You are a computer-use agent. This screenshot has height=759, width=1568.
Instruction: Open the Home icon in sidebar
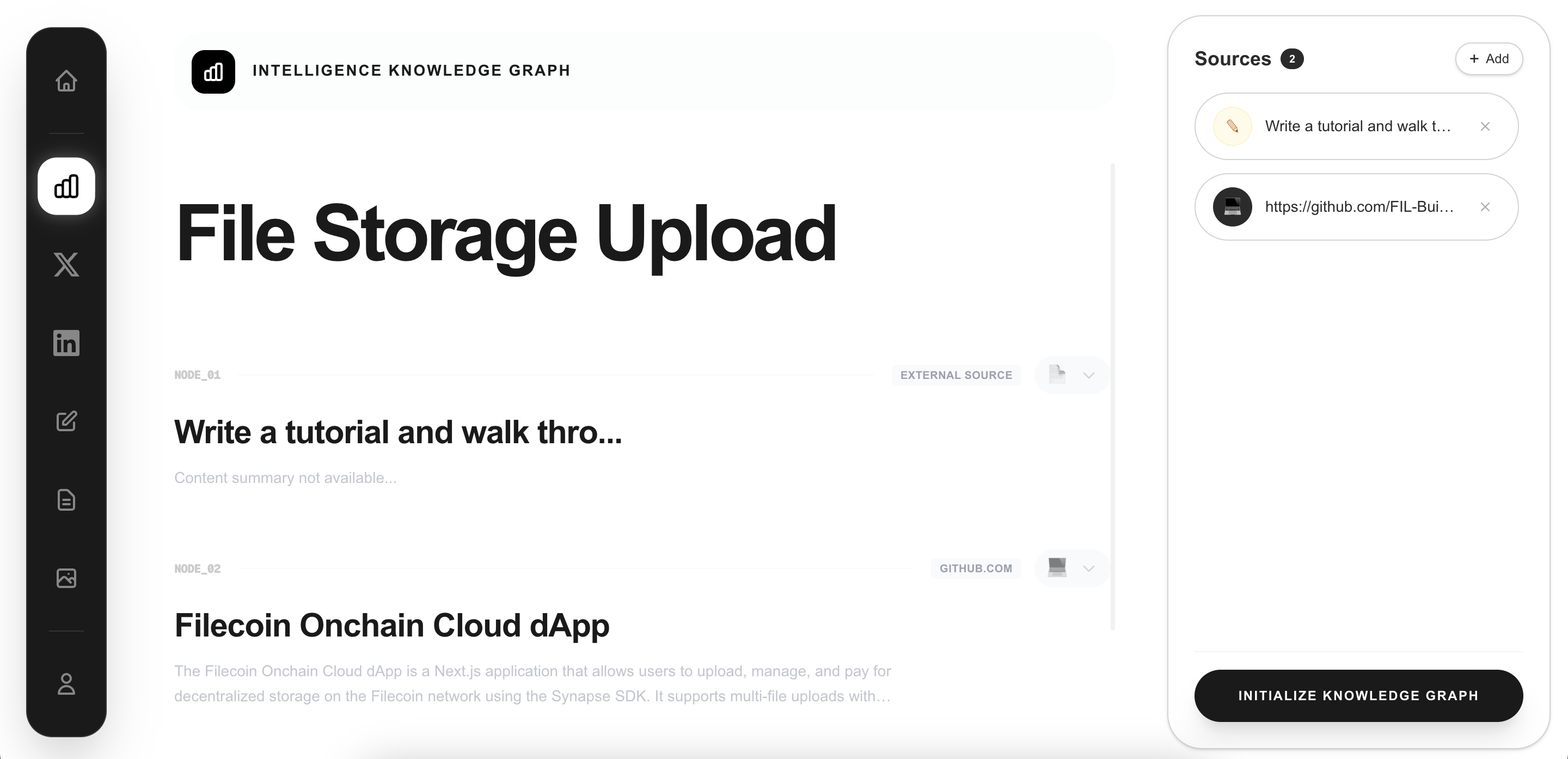66,81
